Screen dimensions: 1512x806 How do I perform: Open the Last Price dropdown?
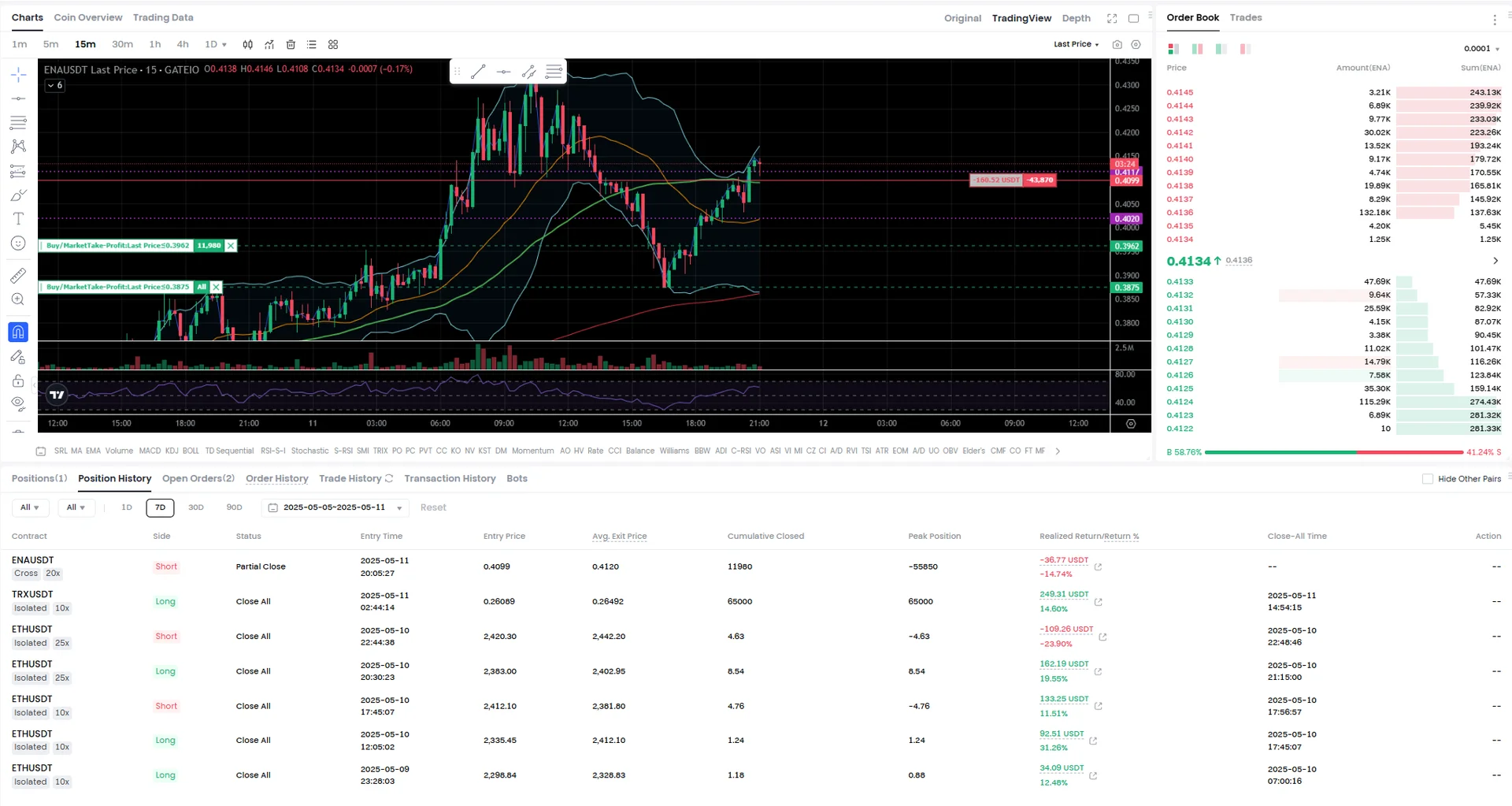click(1076, 44)
